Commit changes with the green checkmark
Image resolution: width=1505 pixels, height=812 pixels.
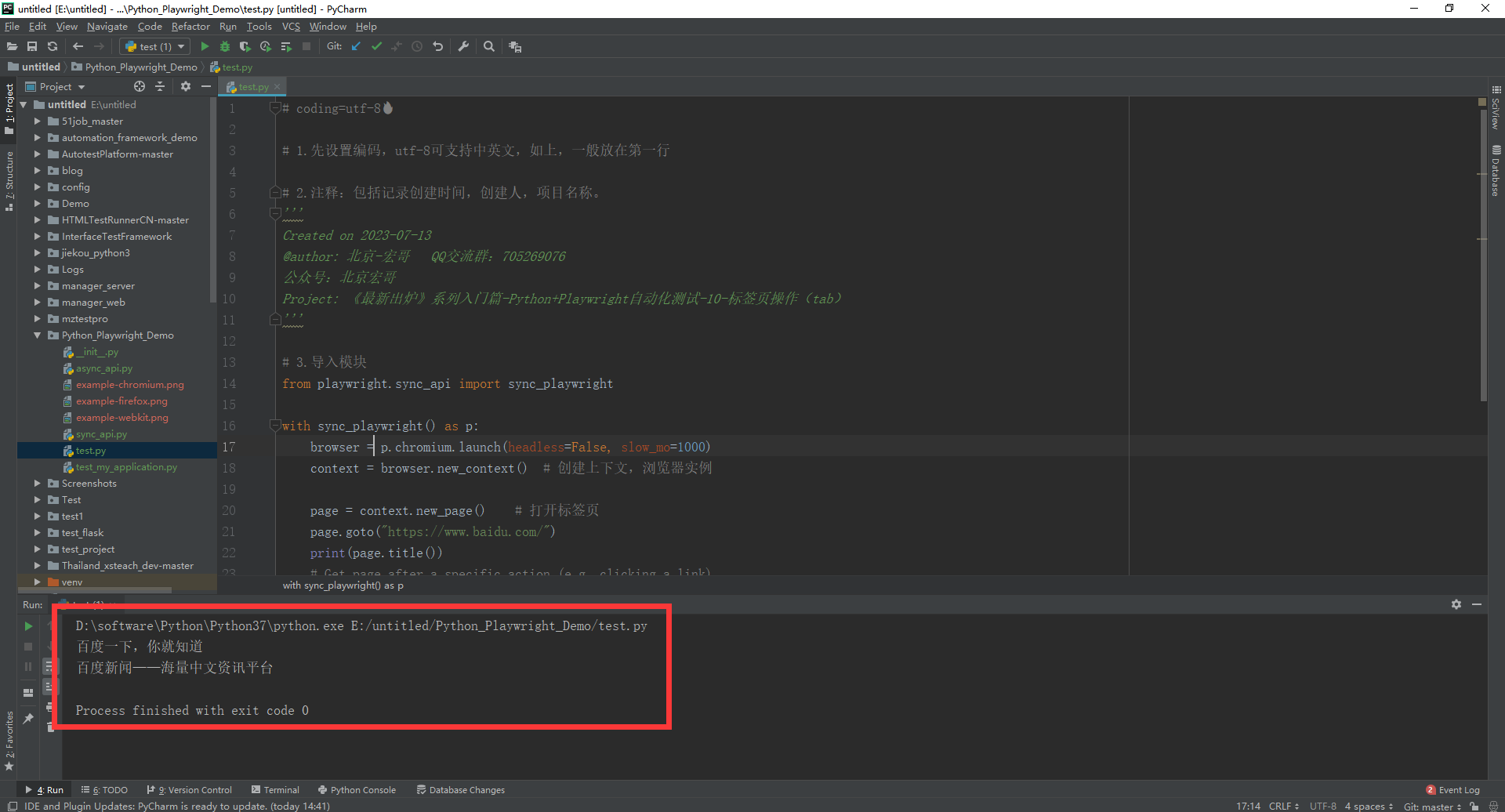coord(376,46)
